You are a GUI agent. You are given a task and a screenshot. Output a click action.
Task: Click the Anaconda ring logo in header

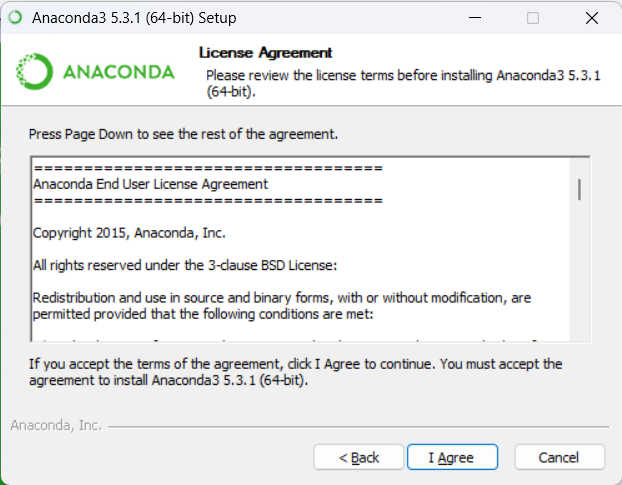pyautogui.click(x=34, y=71)
